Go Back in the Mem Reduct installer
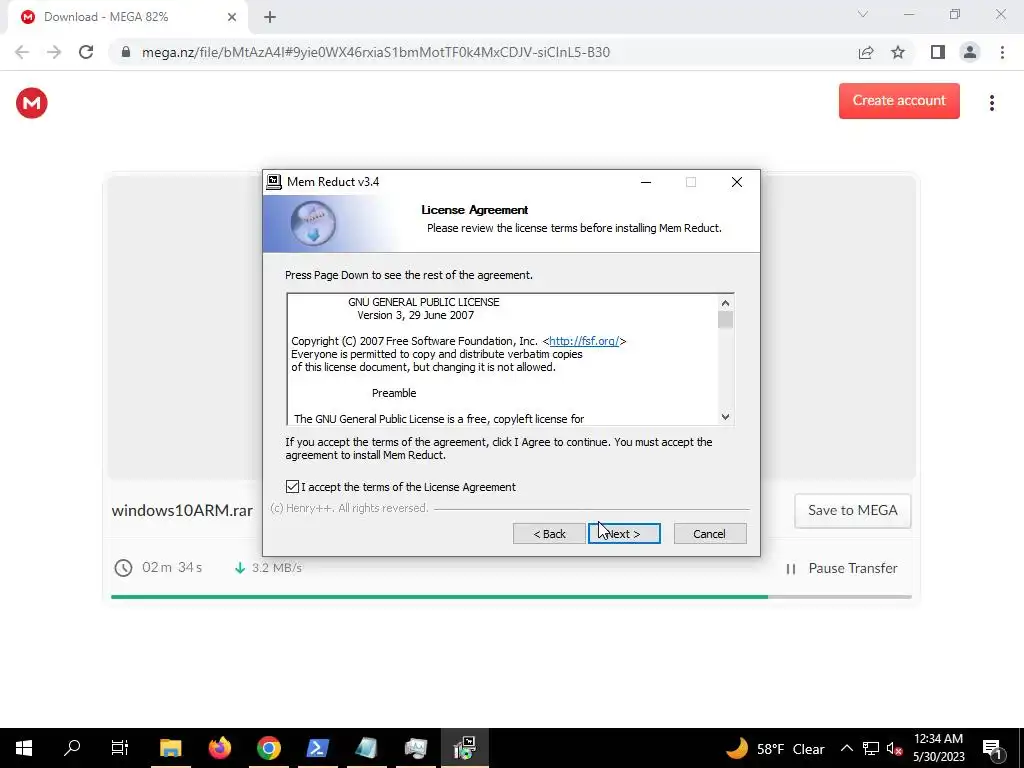1024x768 pixels. point(549,534)
